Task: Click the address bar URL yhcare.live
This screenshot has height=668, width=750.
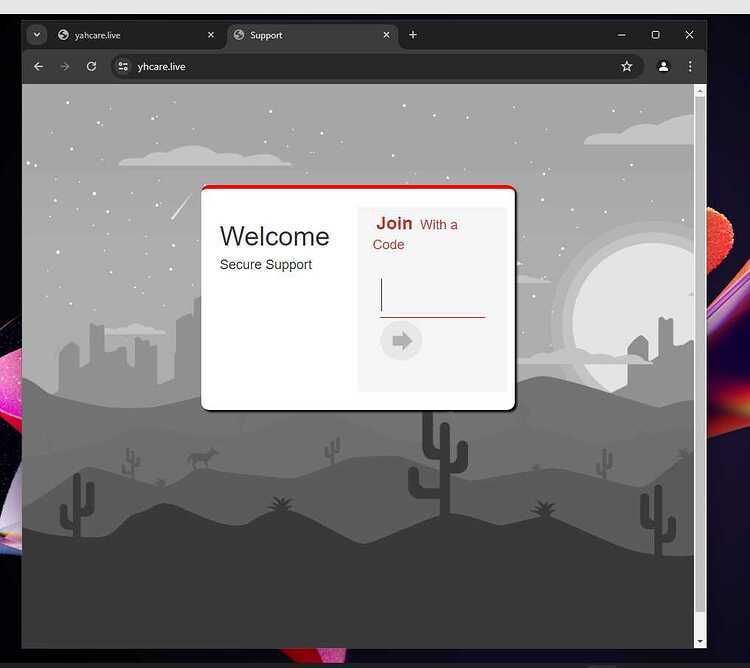Action: 161,67
